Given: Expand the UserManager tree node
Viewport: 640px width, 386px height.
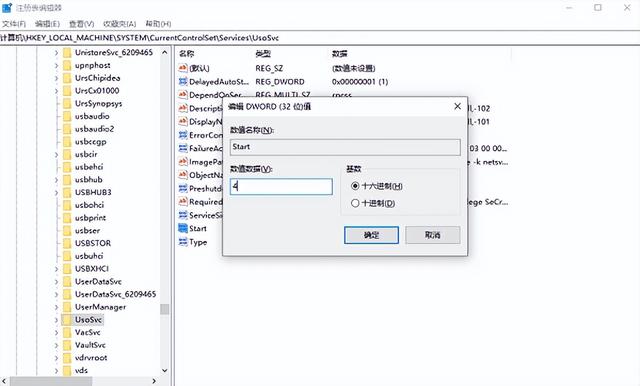Looking at the screenshot, I should (x=56, y=307).
